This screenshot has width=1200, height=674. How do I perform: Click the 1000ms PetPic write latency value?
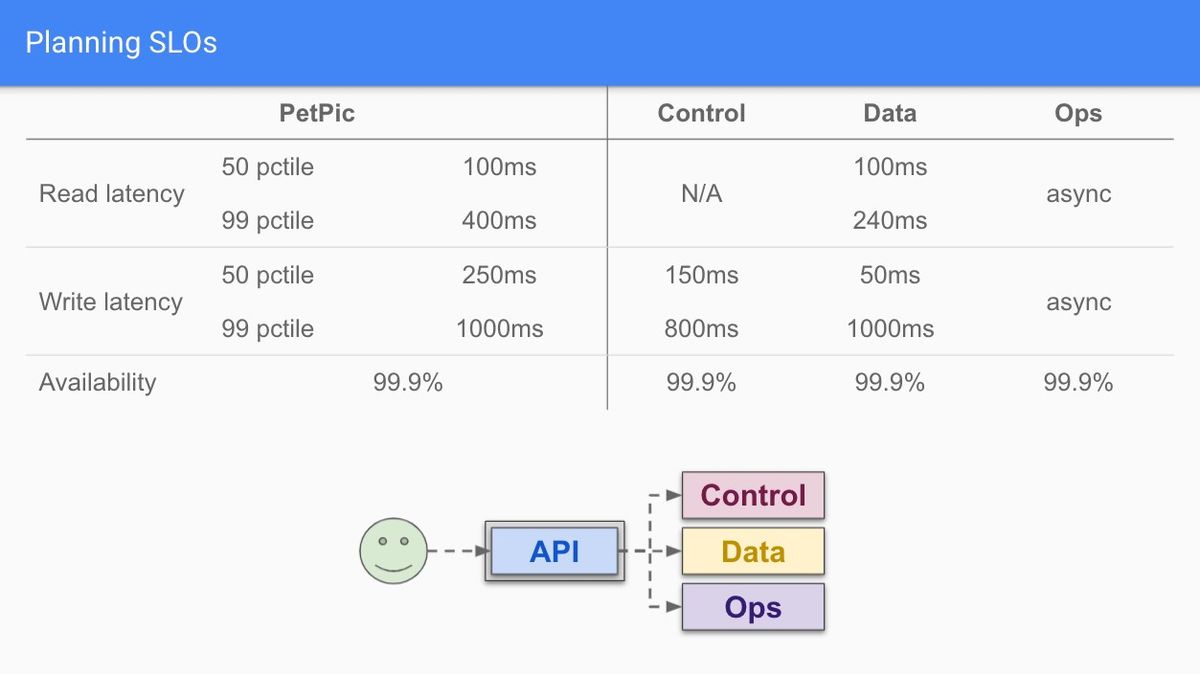pyautogui.click(x=499, y=329)
